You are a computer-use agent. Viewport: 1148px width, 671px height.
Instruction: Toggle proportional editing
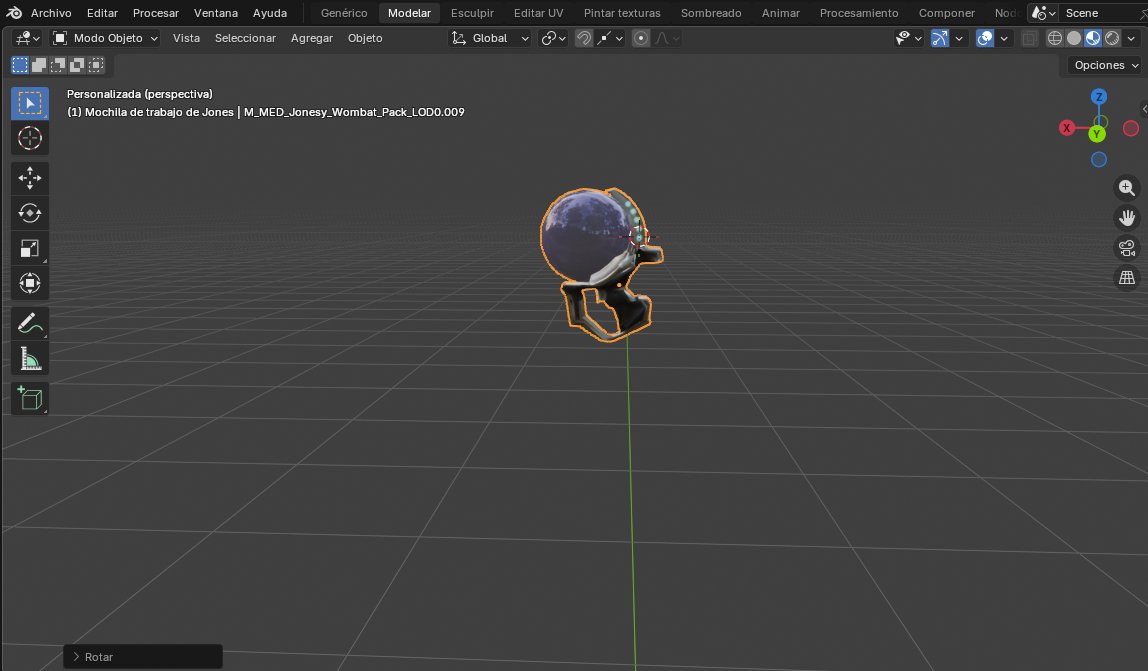coord(641,38)
